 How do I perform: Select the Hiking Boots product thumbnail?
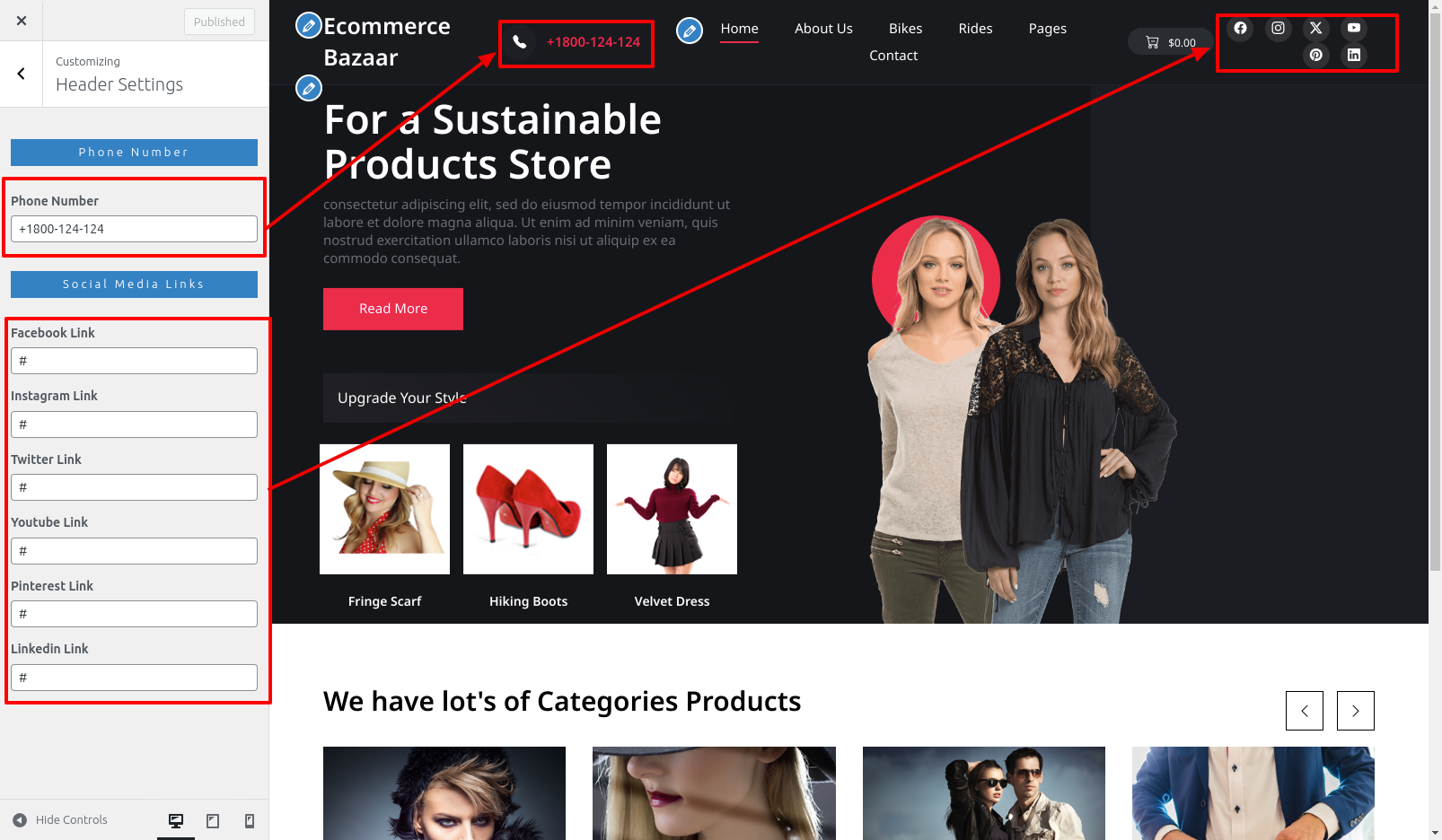point(528,509)
